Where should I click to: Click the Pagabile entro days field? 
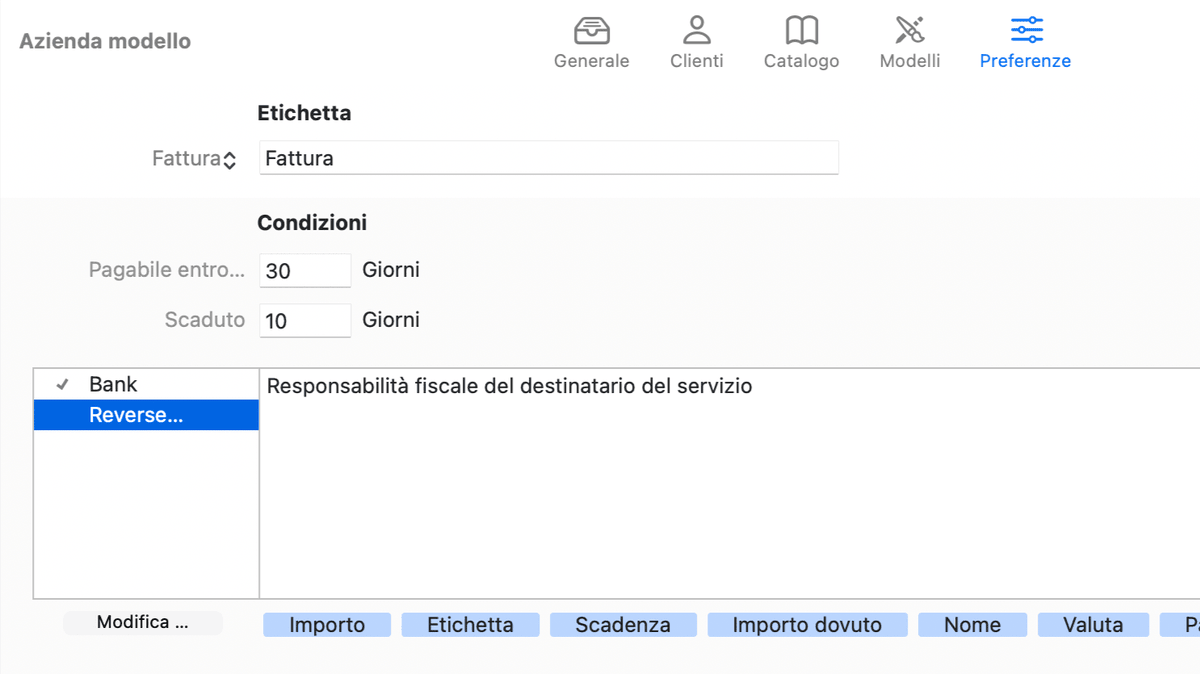coord(305,271)
